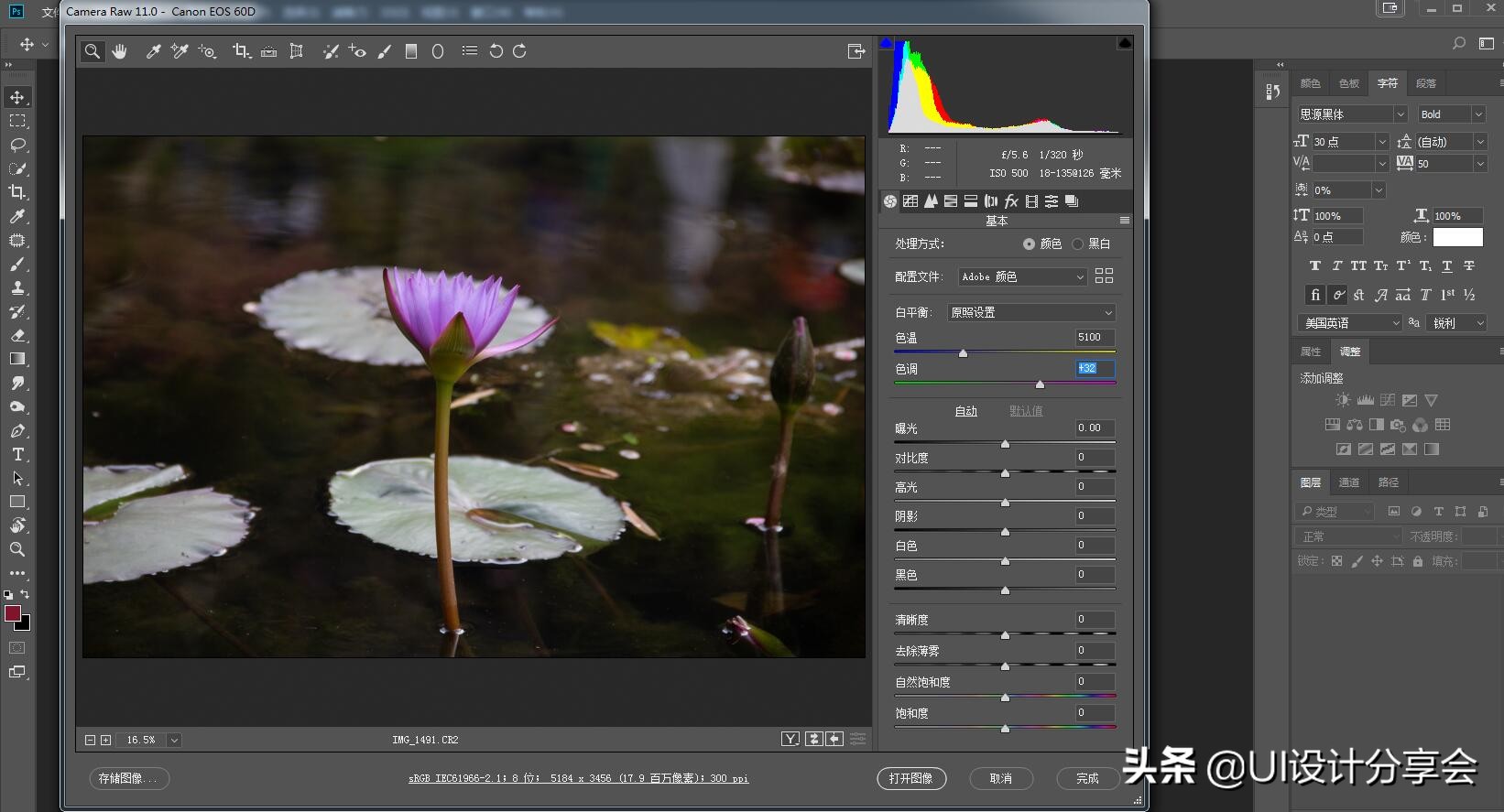This screenshot has height=812, width=1504.
Task: Click the 打开图像 button
Action: (x=910, y=778)
